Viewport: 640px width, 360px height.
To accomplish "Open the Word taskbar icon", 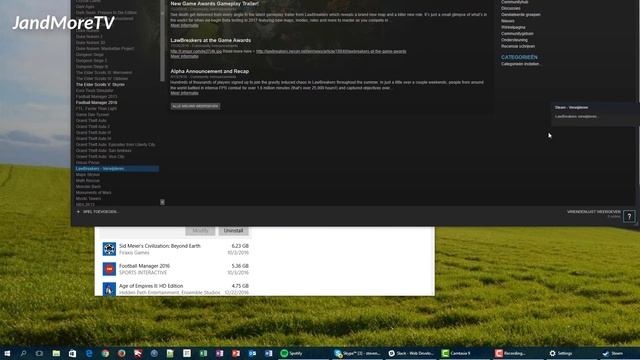I will 269,353.
